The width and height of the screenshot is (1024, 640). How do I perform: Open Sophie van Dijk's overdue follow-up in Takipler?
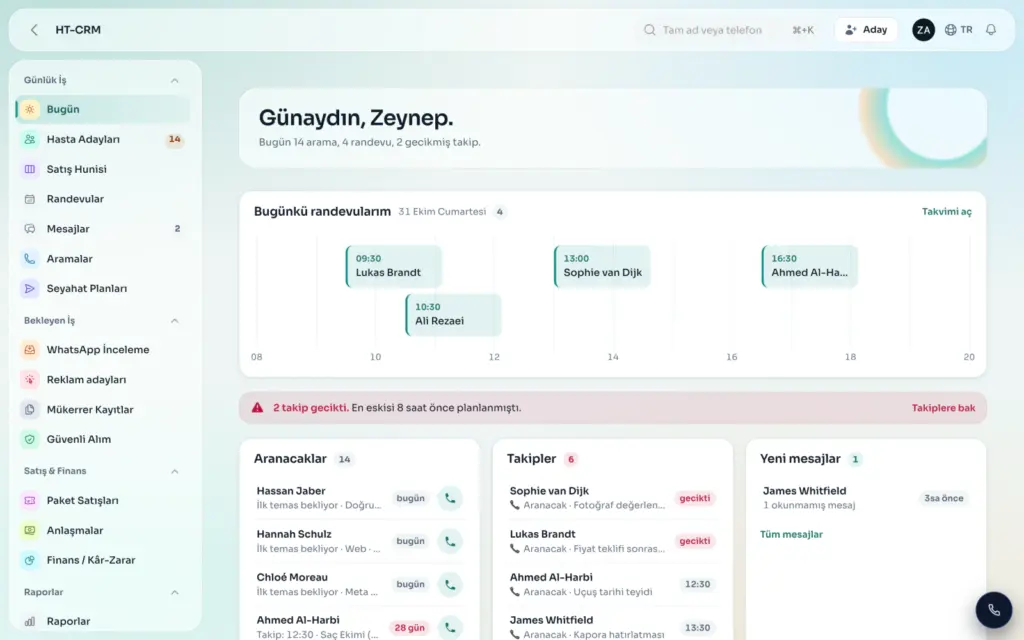612,498
